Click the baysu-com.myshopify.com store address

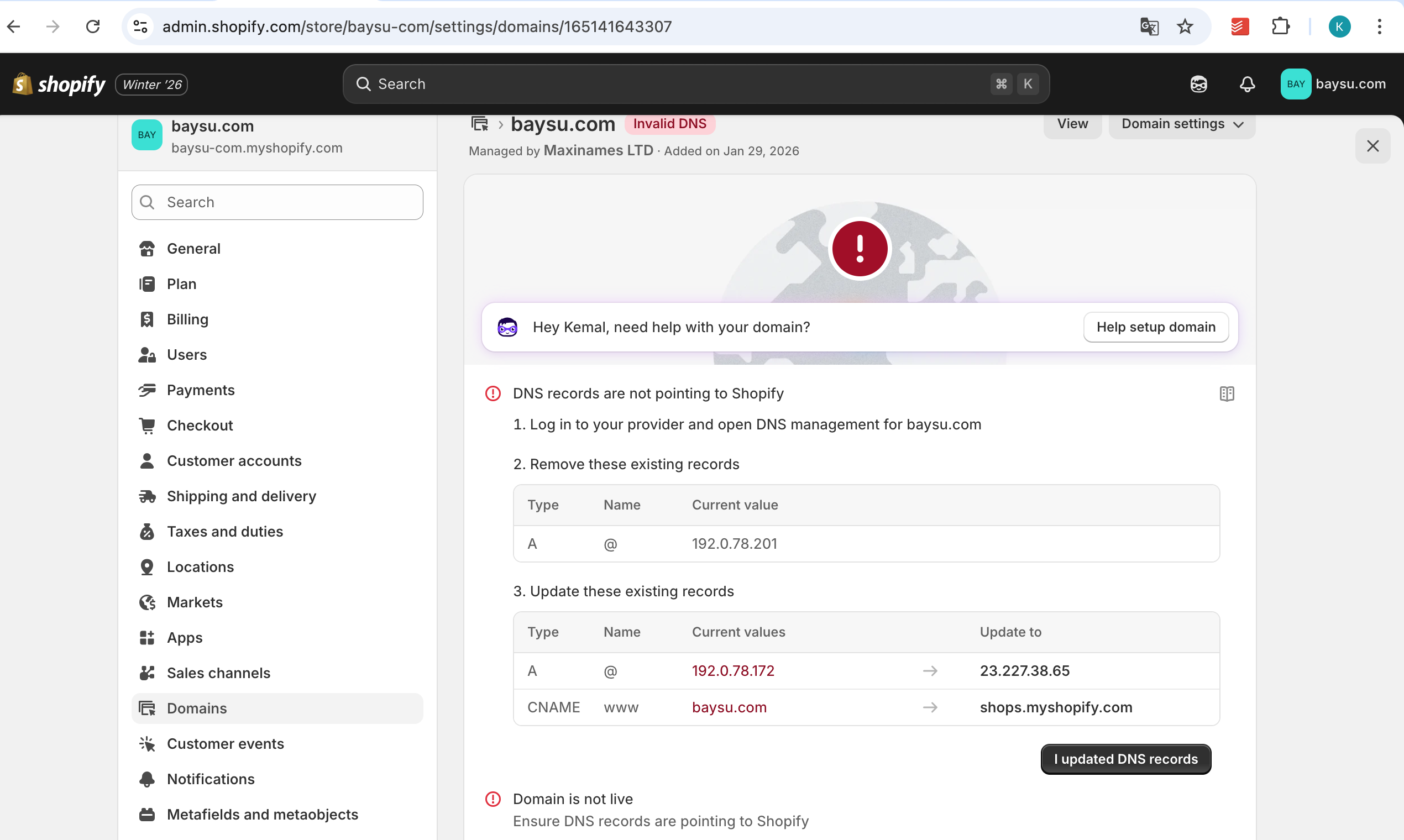click(257, 148)
